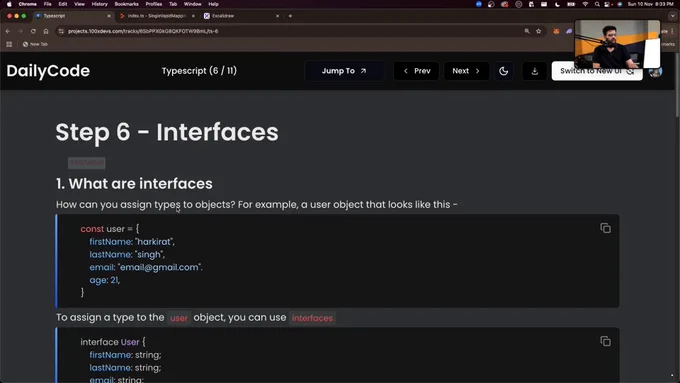
Task: Open Control Center in menu bar
Action: pyautogui.click(x=608, y=4)
